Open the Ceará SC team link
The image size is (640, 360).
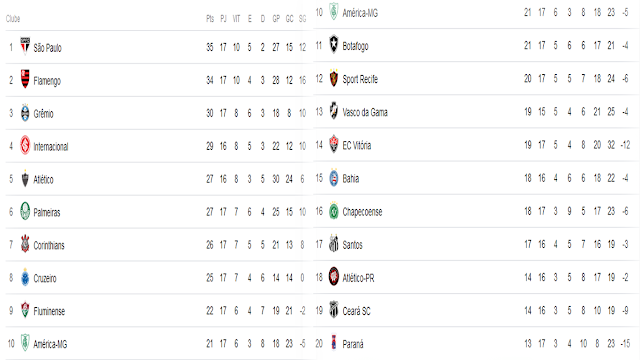[356, 311]
